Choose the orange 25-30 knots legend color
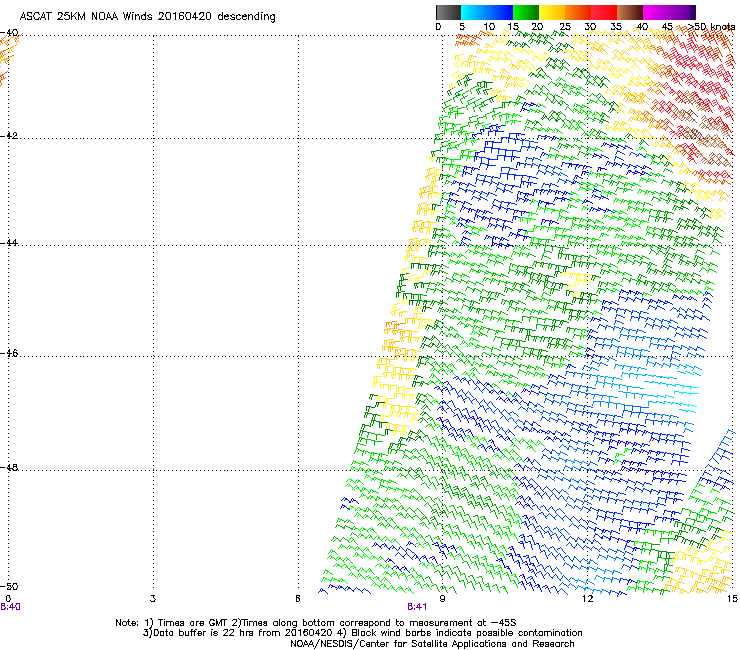This screenshot has width=740, height=650. (578, 12)
